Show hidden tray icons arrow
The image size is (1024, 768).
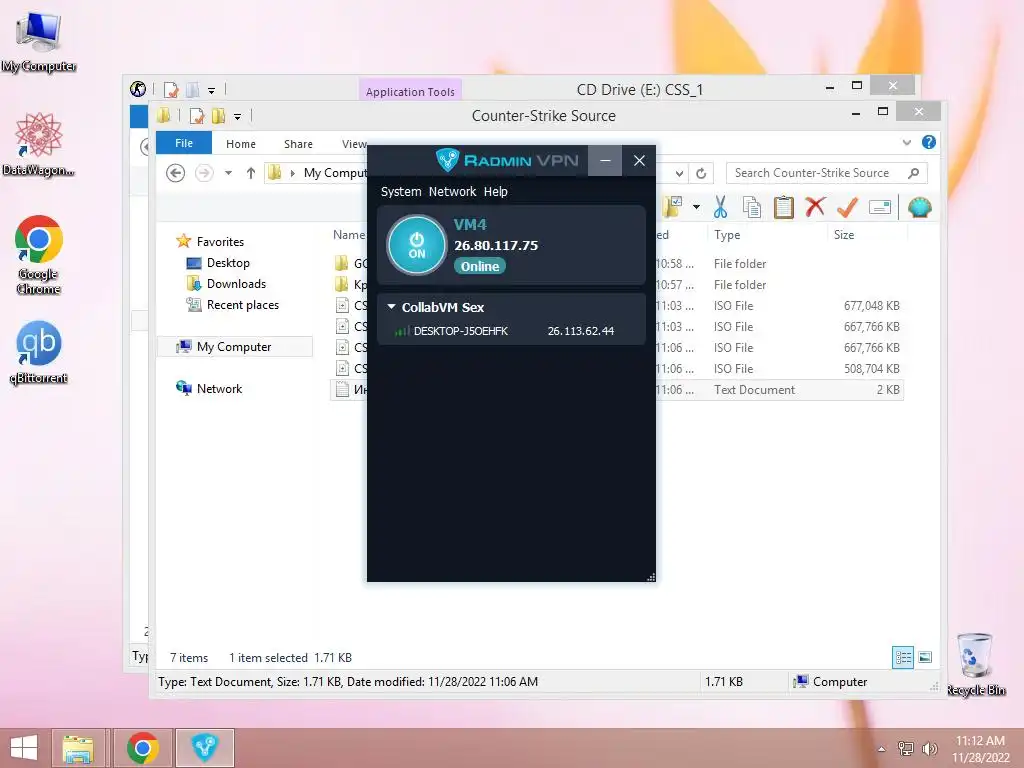point(882,749)
